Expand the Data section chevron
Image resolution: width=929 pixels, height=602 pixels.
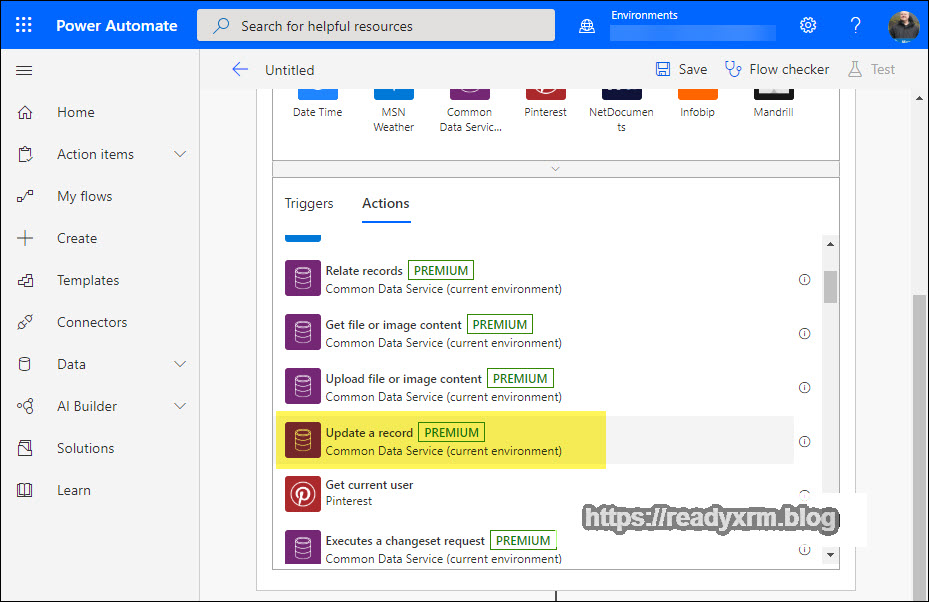(x=180, y=364)
